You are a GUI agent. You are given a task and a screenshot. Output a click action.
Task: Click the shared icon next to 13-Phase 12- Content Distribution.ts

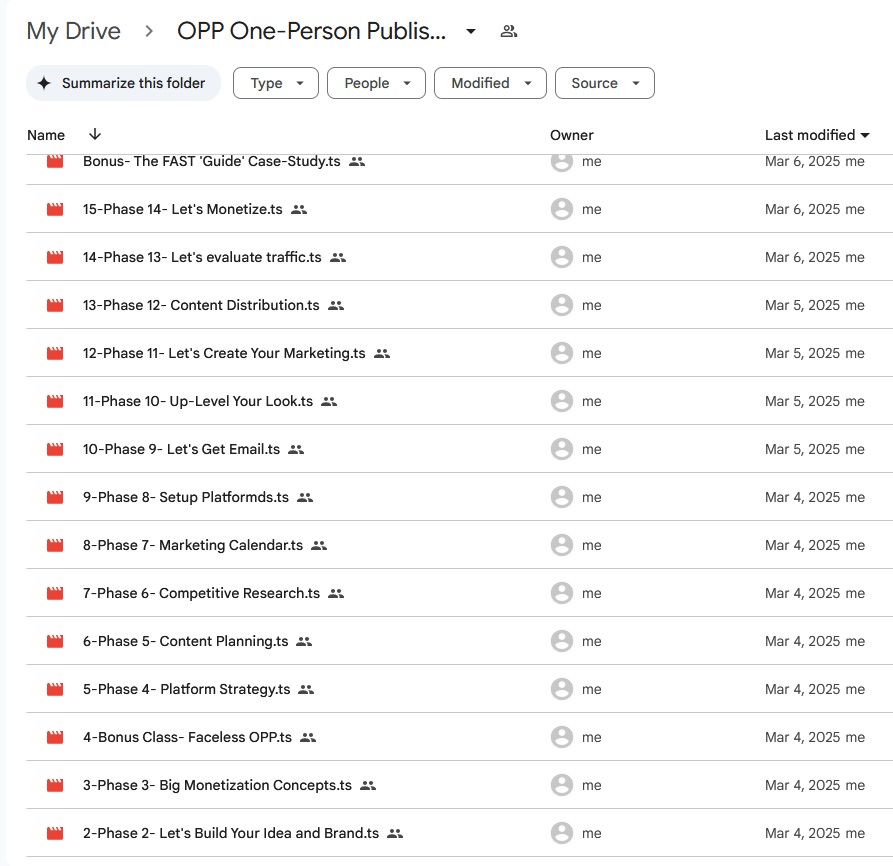[336, 306]
